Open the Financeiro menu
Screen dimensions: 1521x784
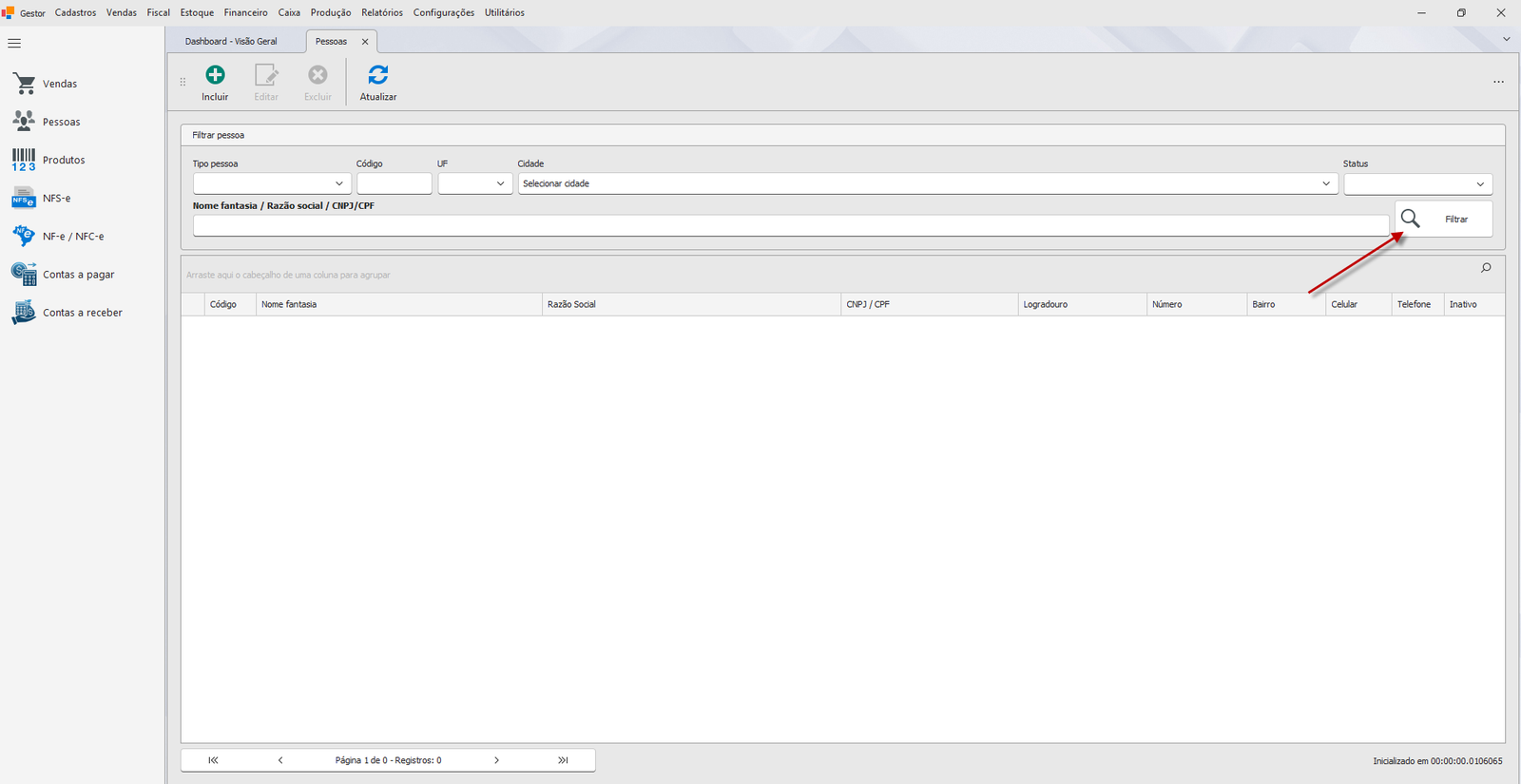pyautogui.click(x=246, y=12)
